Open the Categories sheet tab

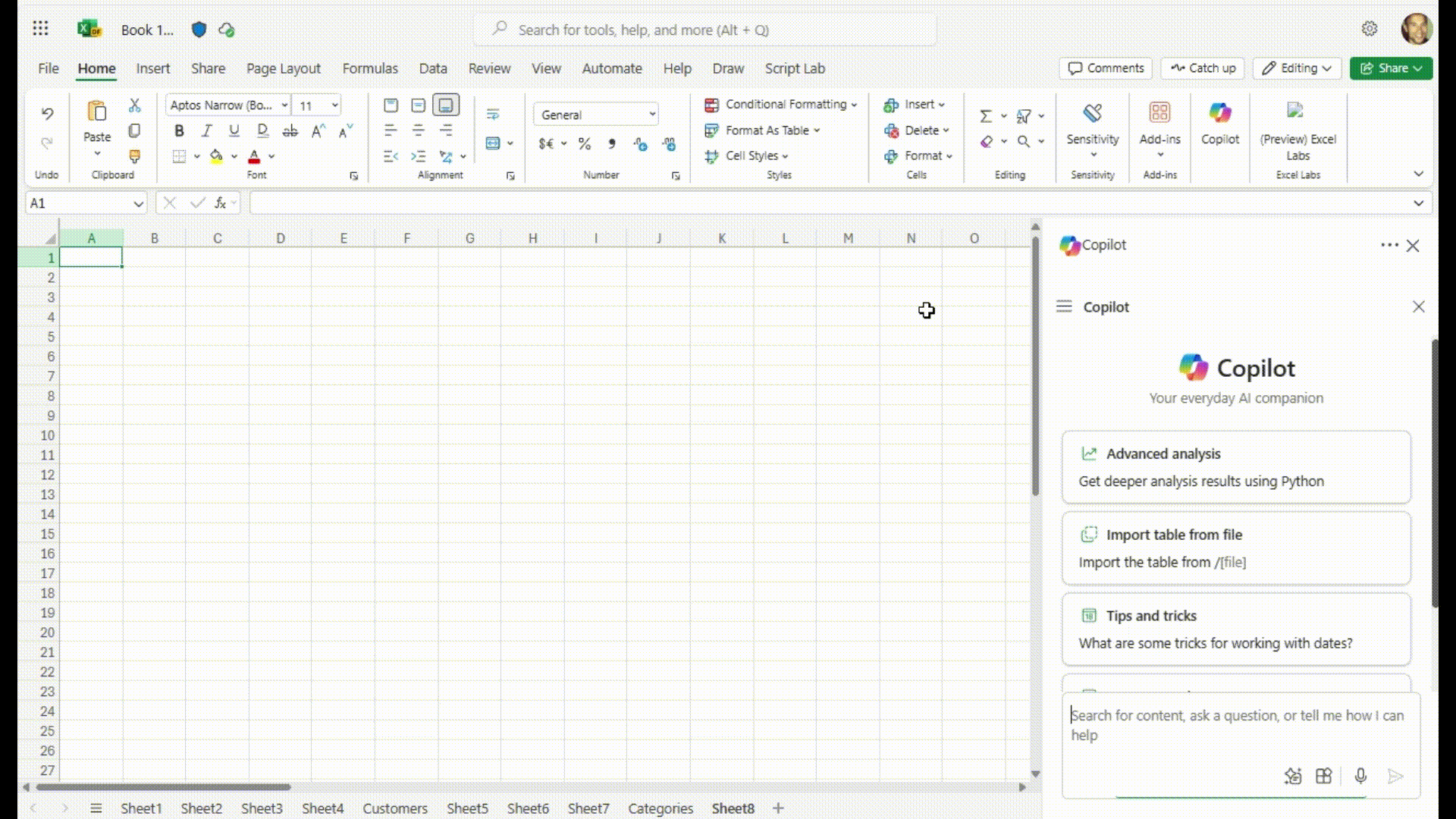(660, 808)
